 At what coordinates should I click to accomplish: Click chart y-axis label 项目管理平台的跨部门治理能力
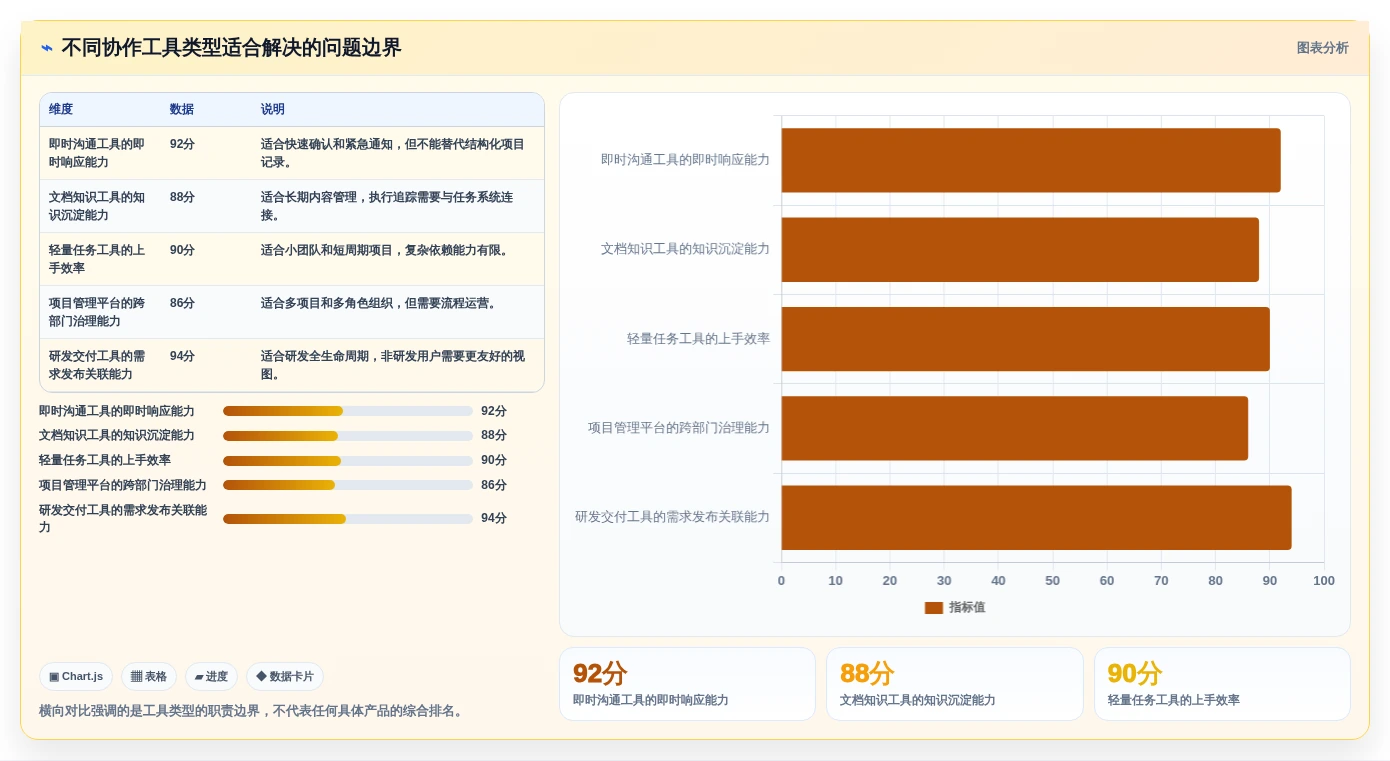(x=679, y=428)
